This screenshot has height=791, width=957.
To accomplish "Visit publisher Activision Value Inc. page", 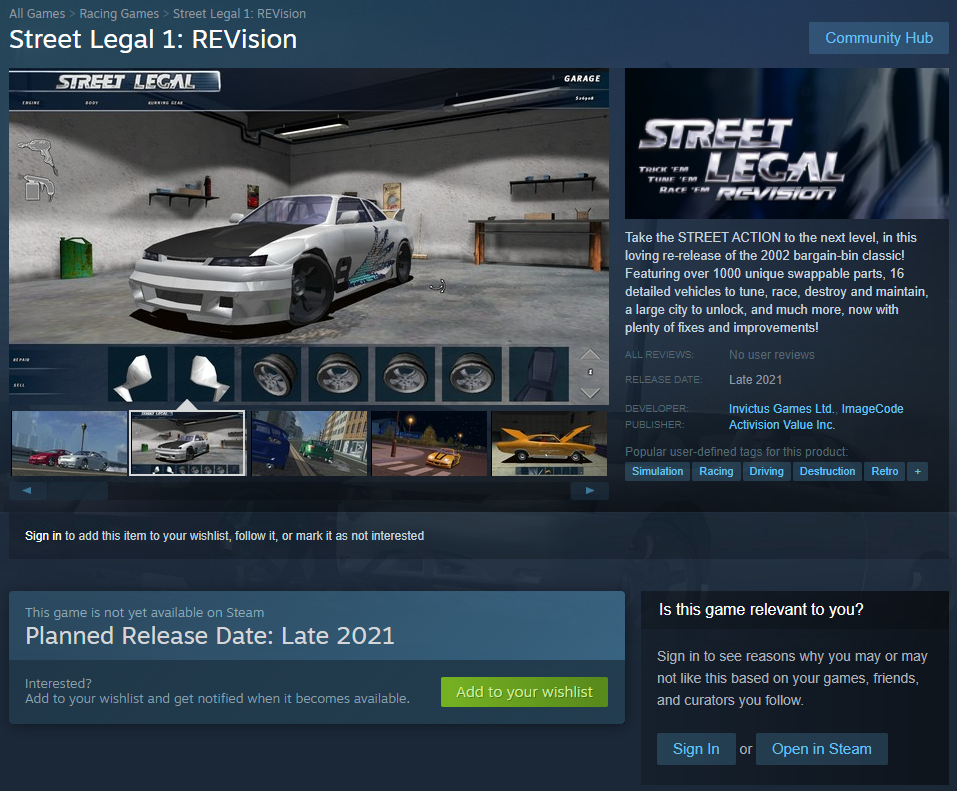I will click(782, 425).
